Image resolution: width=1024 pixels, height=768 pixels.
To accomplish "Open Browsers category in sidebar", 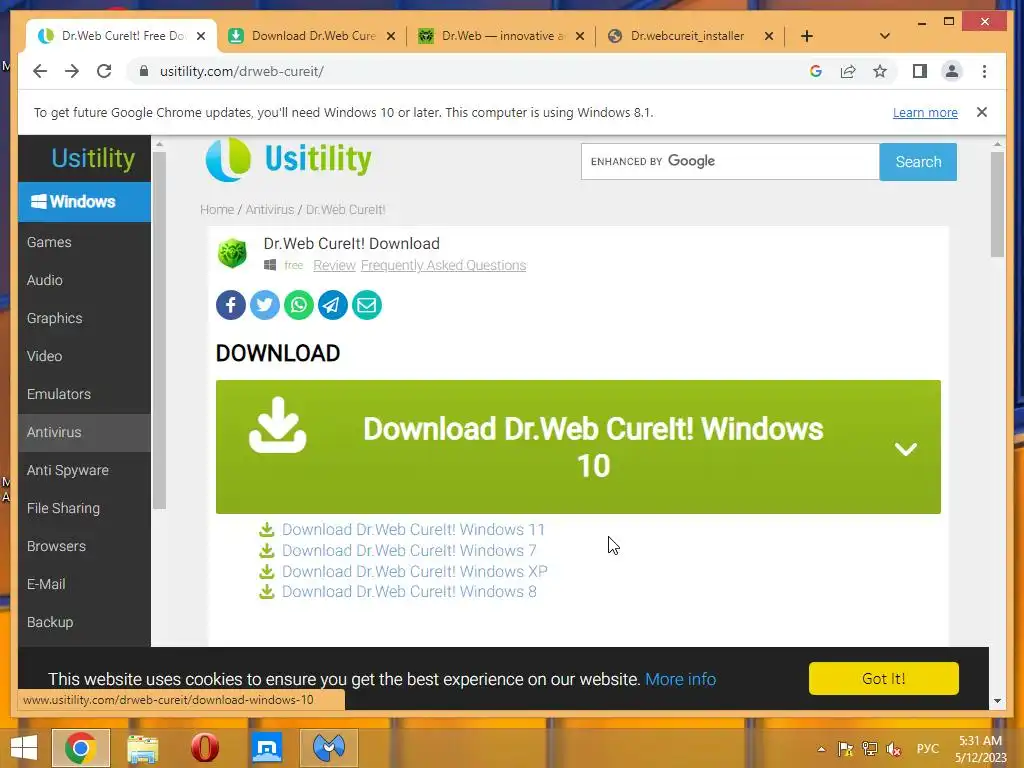I will (84, 546).
